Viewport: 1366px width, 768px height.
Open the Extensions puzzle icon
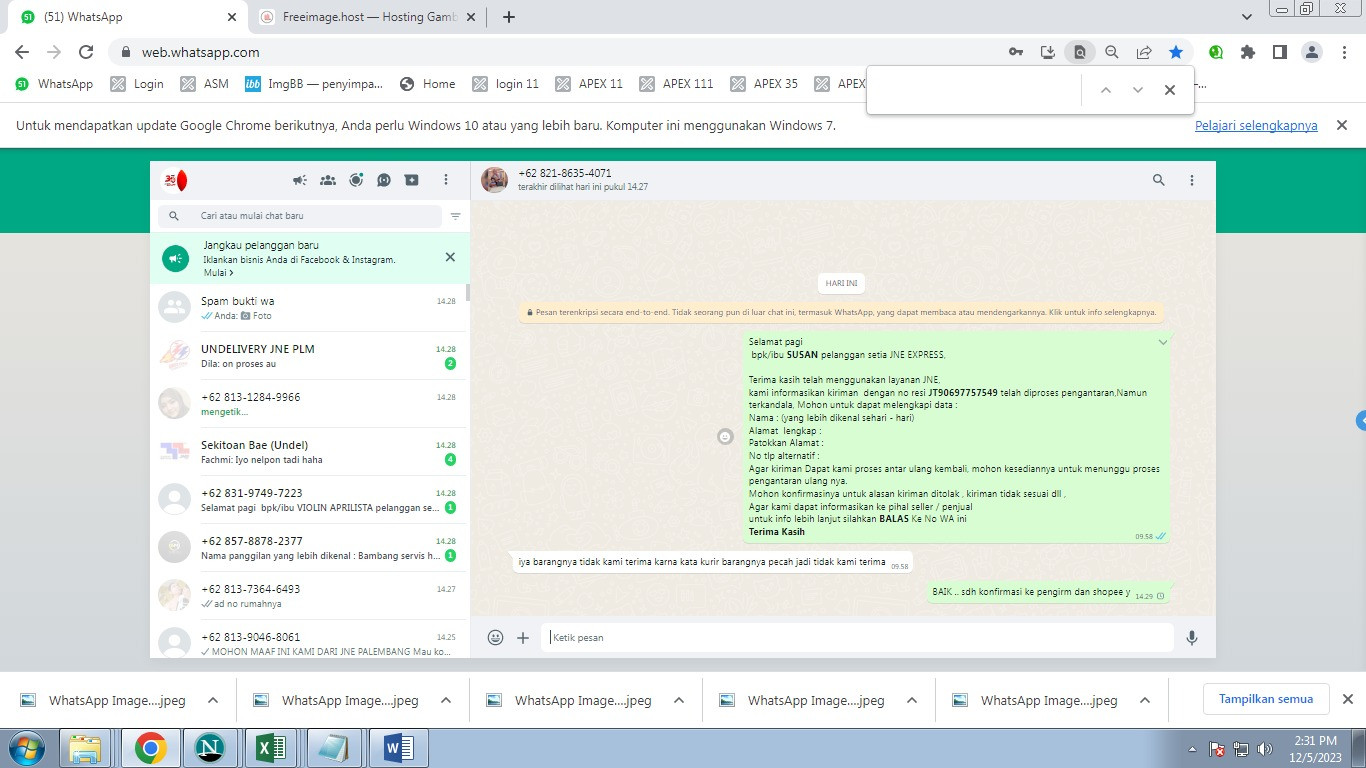1248,52
